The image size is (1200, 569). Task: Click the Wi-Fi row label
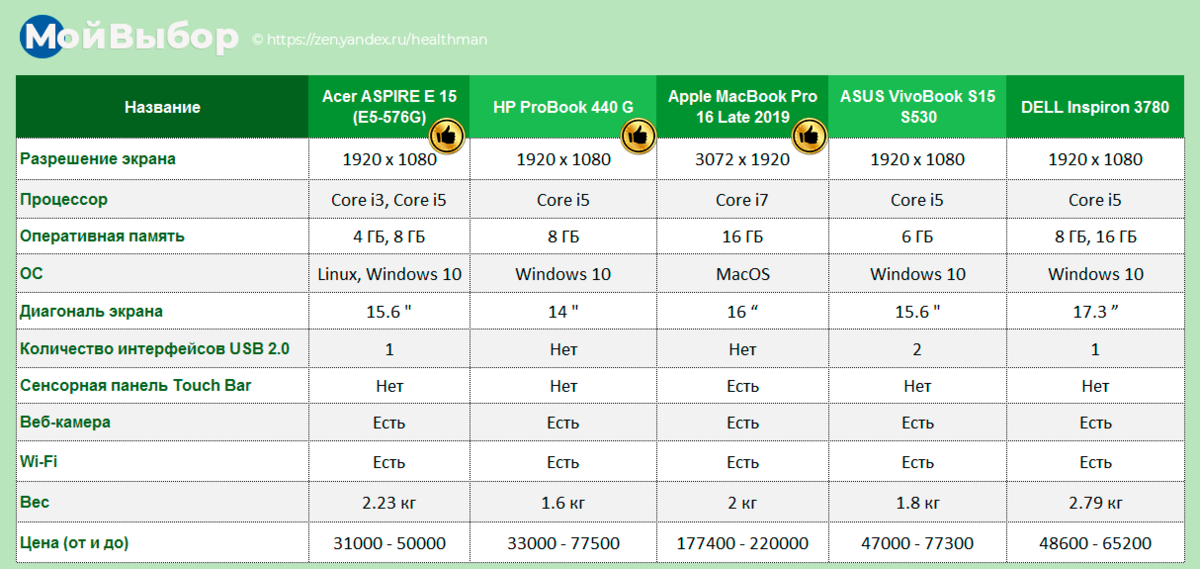pyautogui.click(x=37, y=462)
